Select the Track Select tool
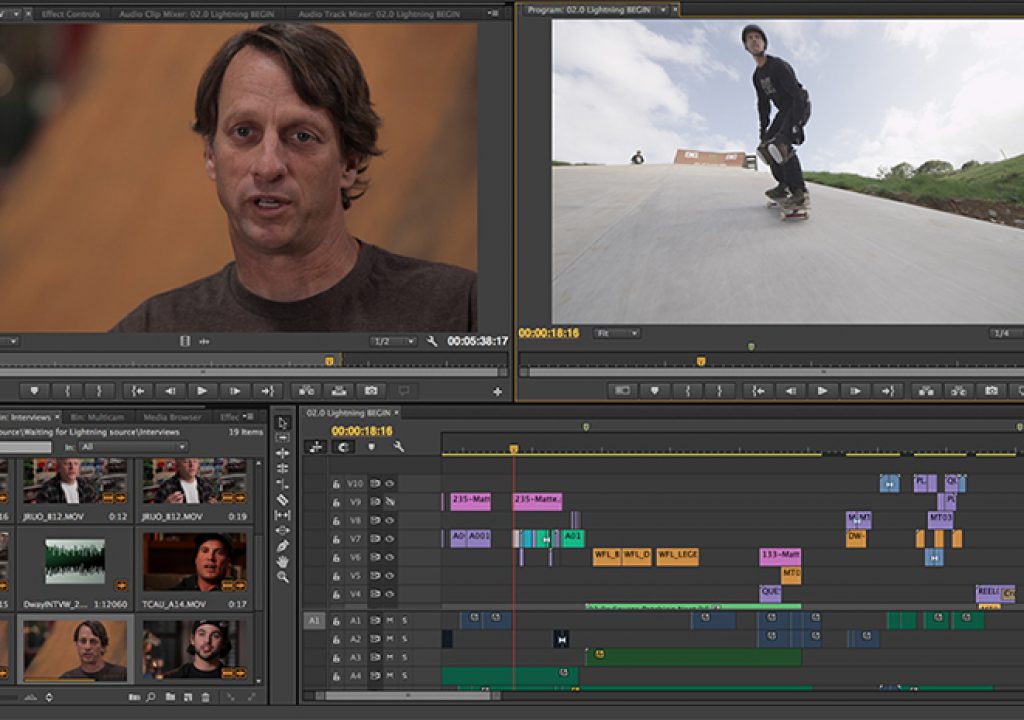 (283, 438)
